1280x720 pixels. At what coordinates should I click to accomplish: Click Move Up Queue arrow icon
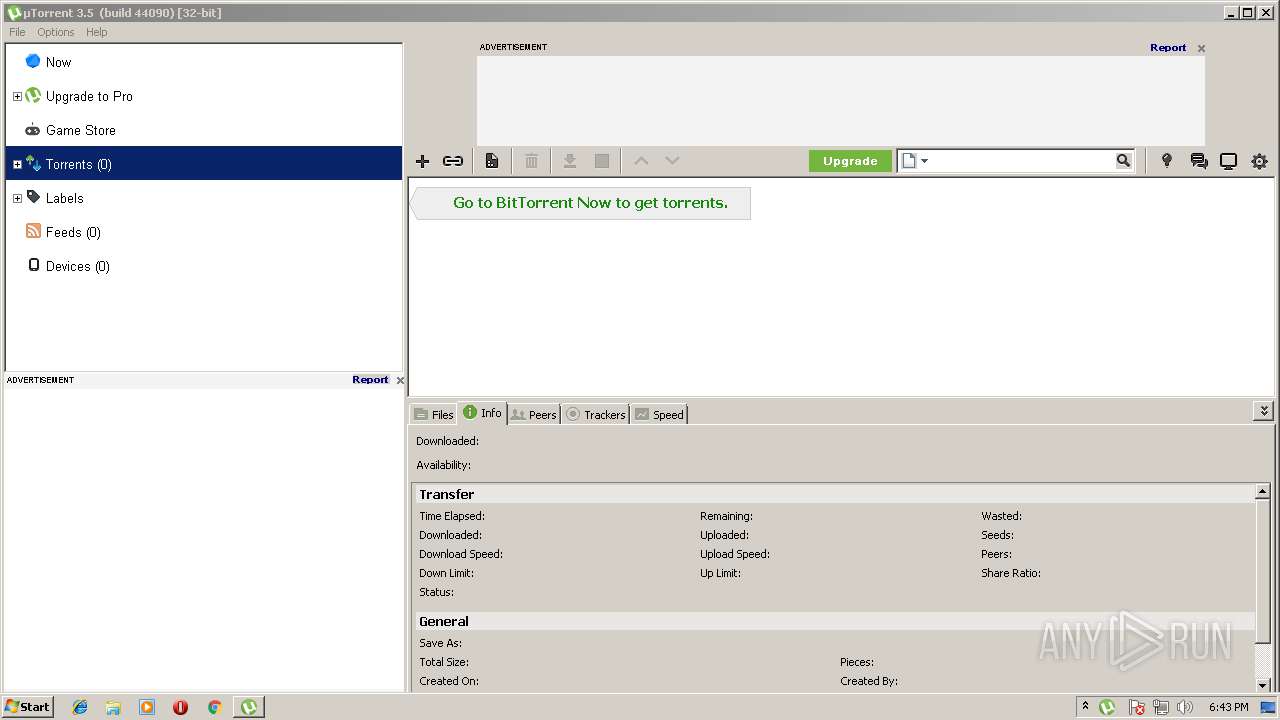tap(642, 161)
